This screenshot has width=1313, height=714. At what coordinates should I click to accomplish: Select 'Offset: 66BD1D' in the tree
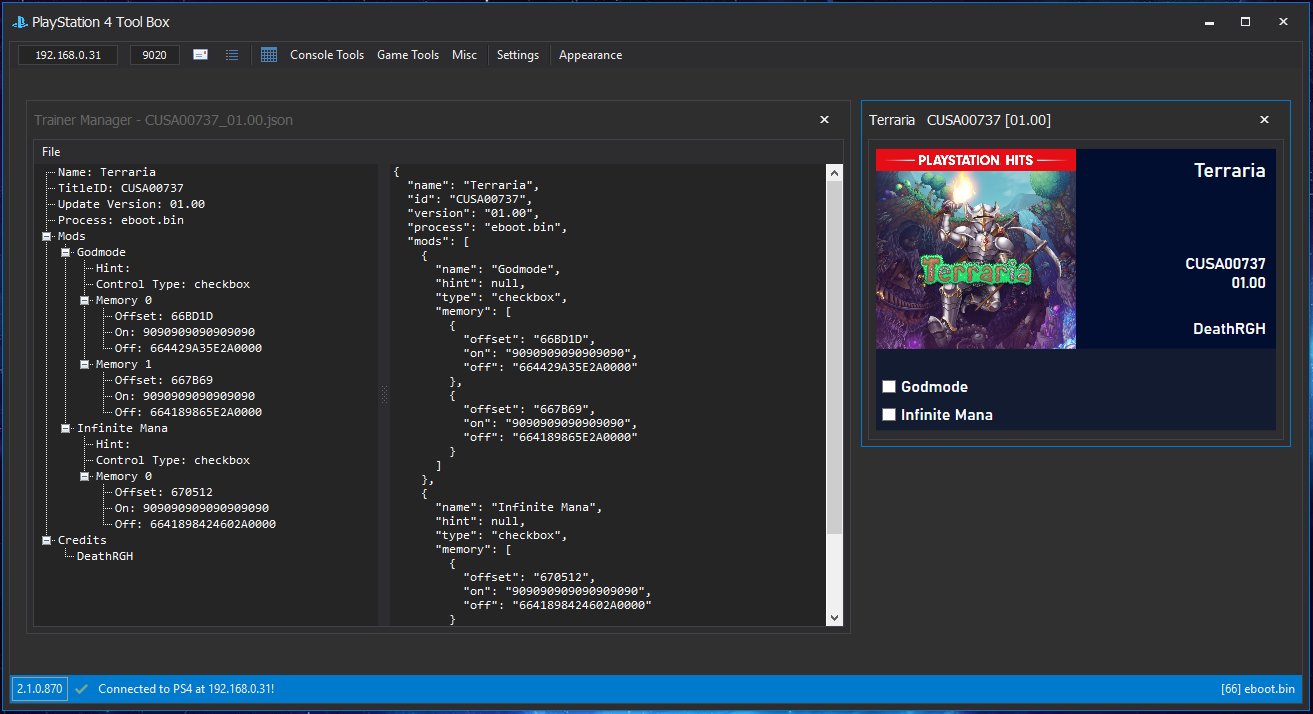pyautogui.click(x=163, y=316)
